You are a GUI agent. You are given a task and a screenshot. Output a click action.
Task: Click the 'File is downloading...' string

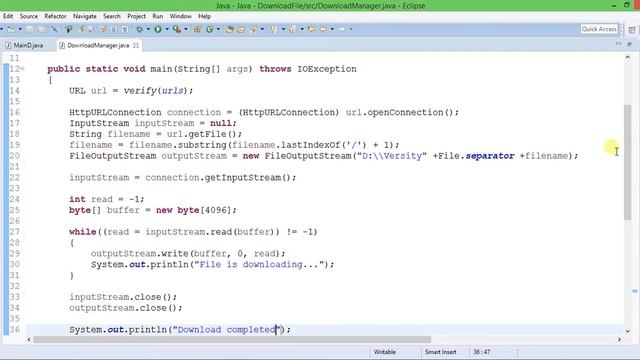click(259, 264)
